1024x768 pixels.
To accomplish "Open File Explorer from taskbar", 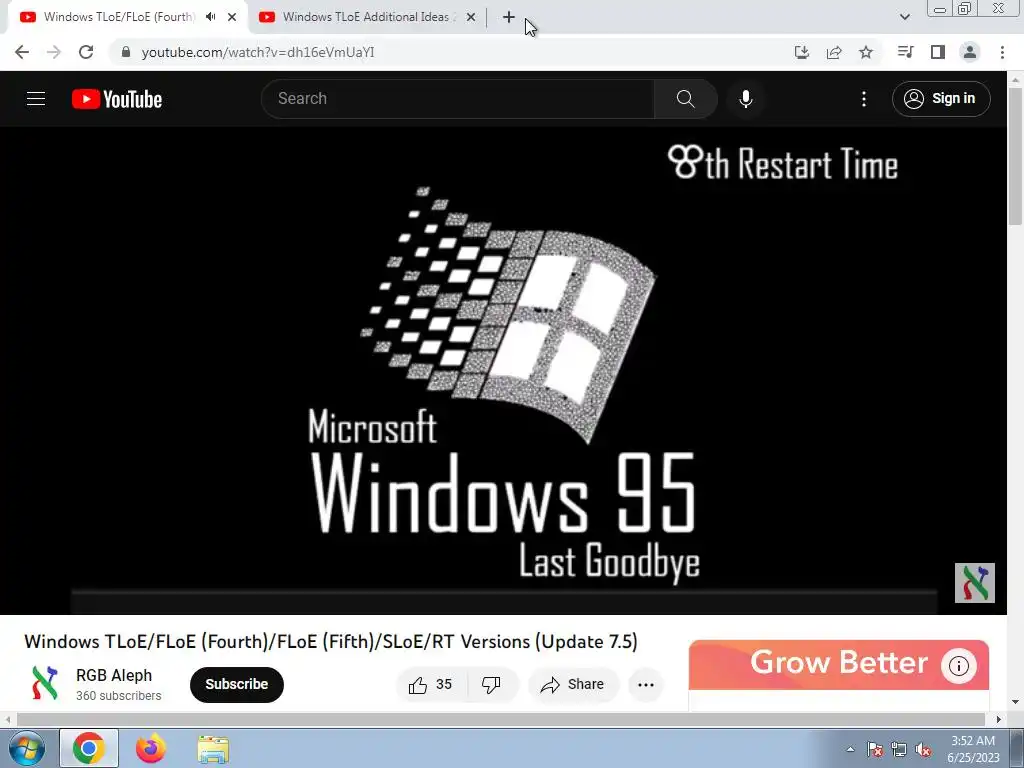I will [x=214, y=750].
